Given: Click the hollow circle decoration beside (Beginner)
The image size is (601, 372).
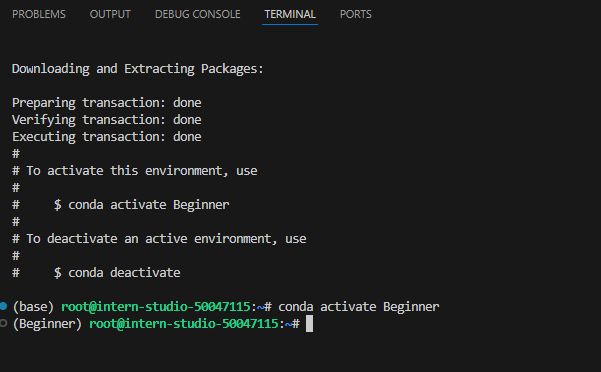Looking at the screenshot, I should pos(3,323).
